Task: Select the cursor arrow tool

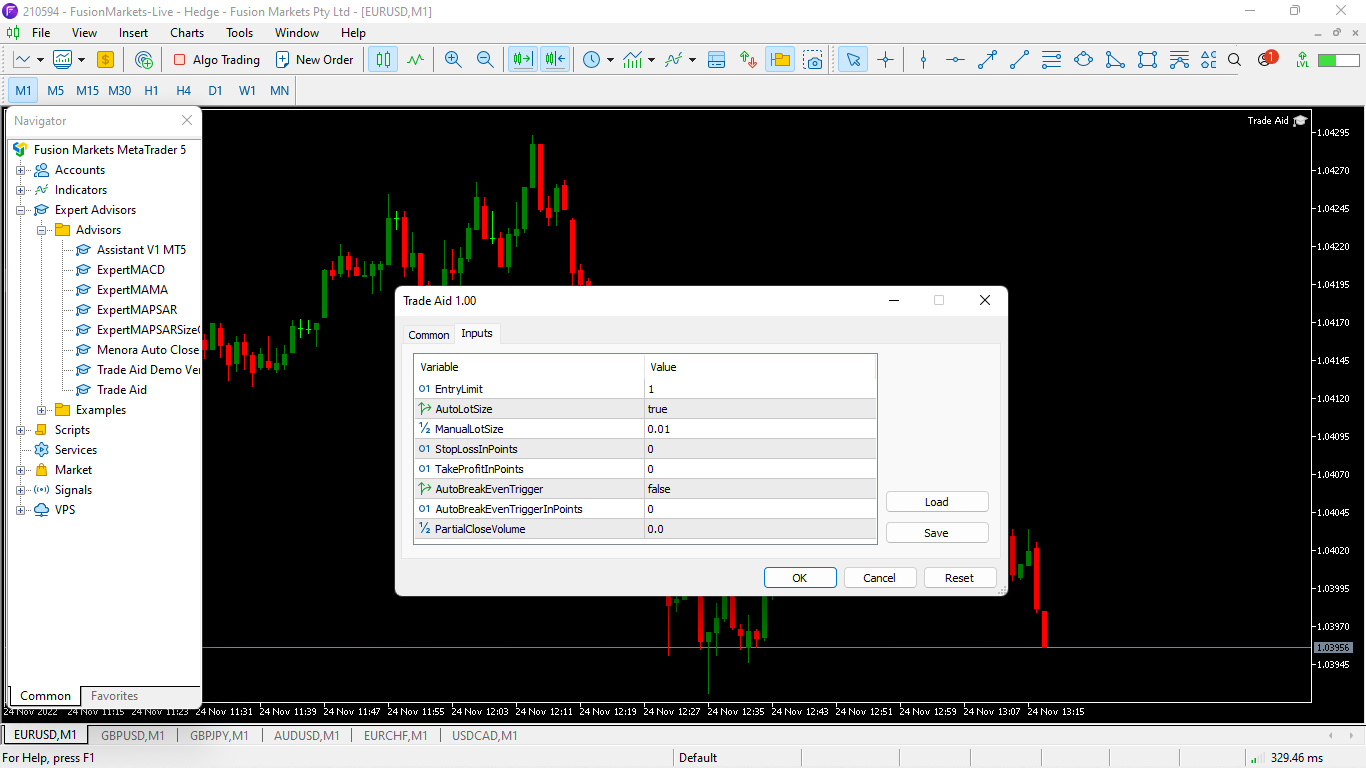Action: pos(852,60)
